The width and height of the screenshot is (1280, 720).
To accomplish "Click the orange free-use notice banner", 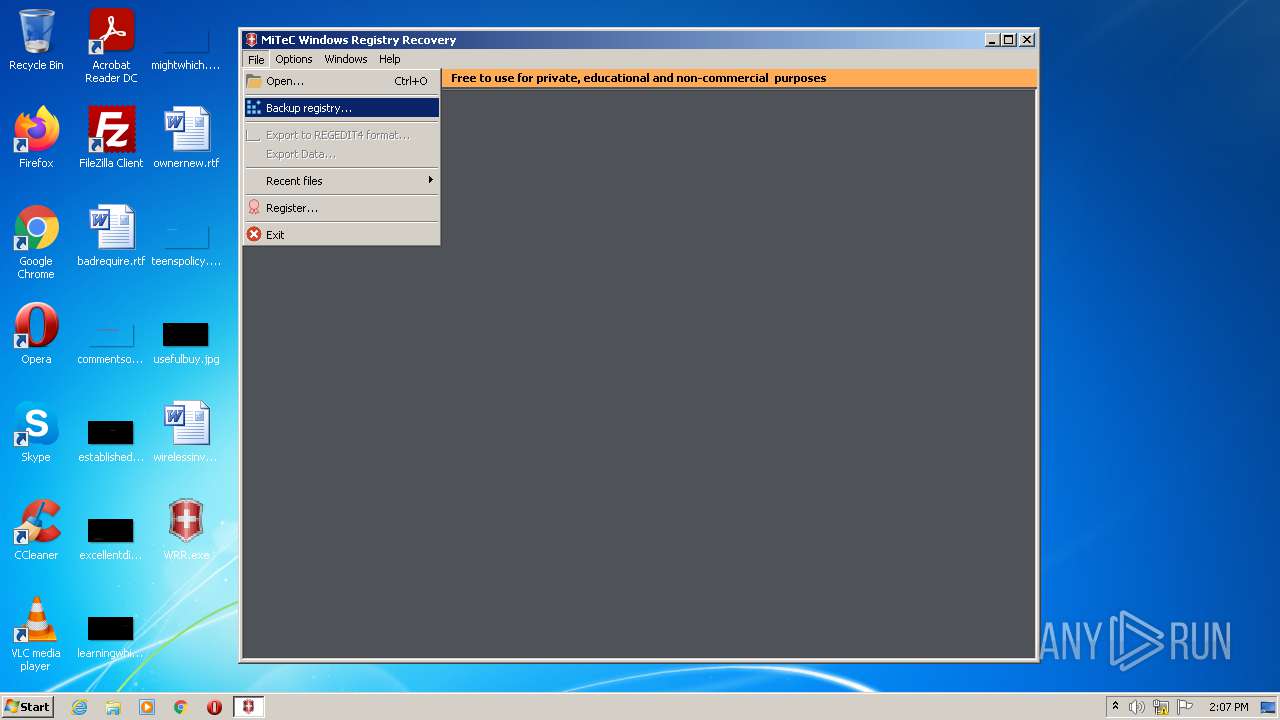I will [x=739, y=78].
